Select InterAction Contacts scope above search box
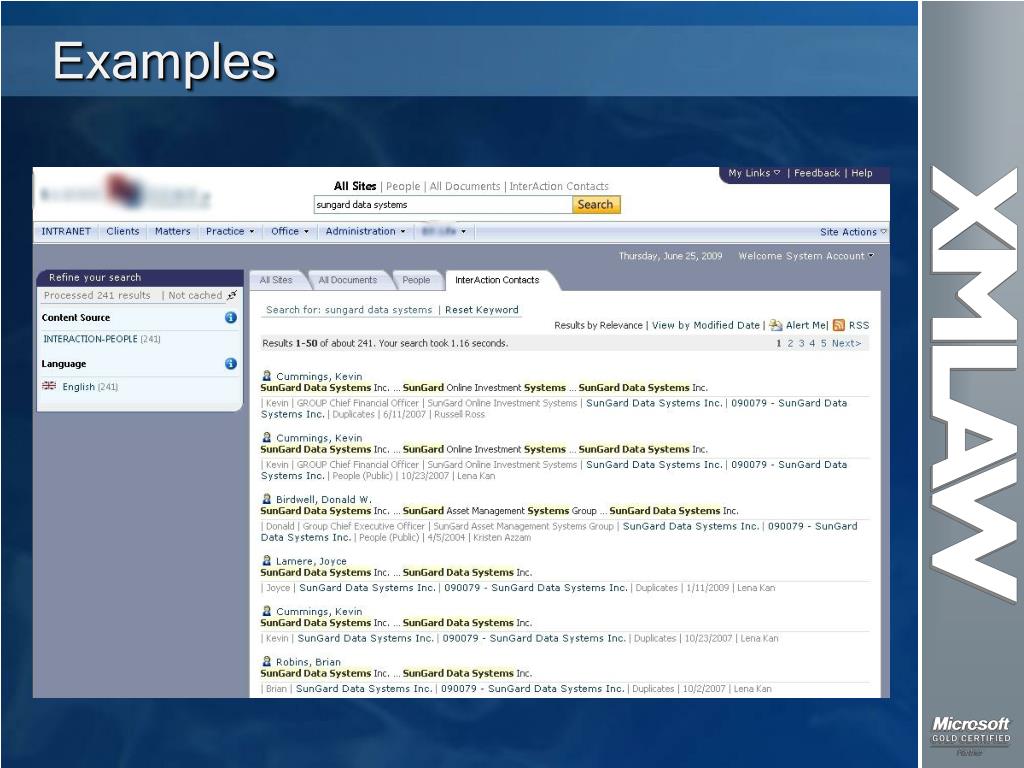Screen dimensions: 1024x768 pos(559,186)
